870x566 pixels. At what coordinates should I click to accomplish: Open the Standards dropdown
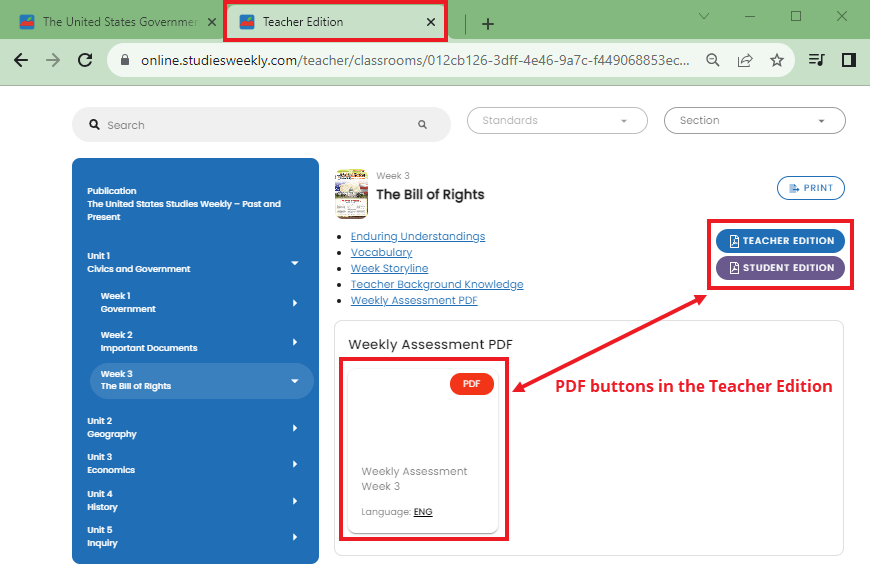click(x=557, y=120)
